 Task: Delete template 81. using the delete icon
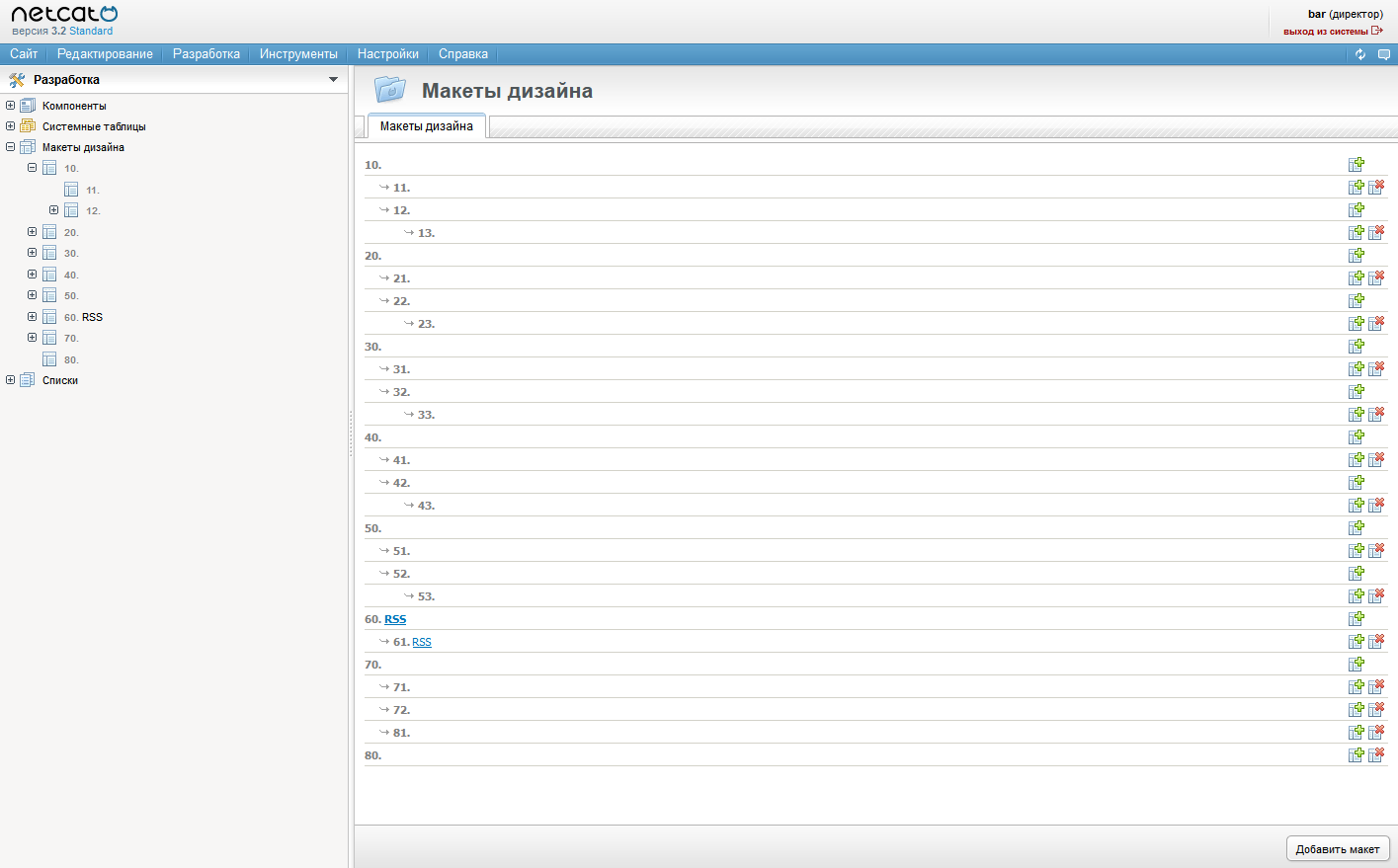(1376, 733)
